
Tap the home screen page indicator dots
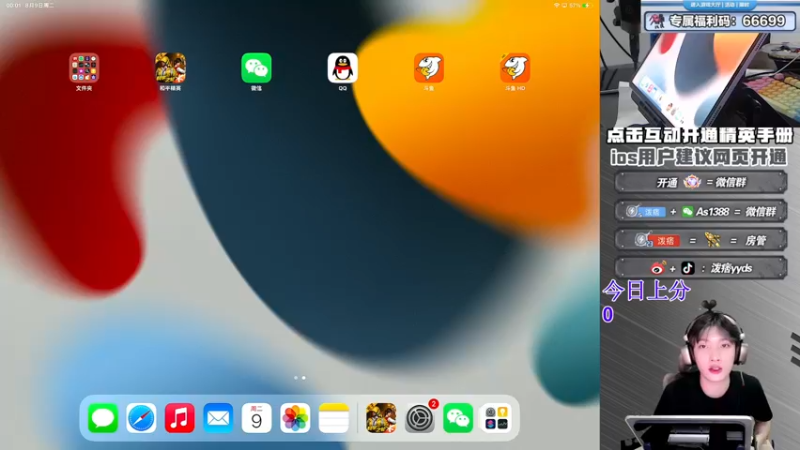[299, 378]
